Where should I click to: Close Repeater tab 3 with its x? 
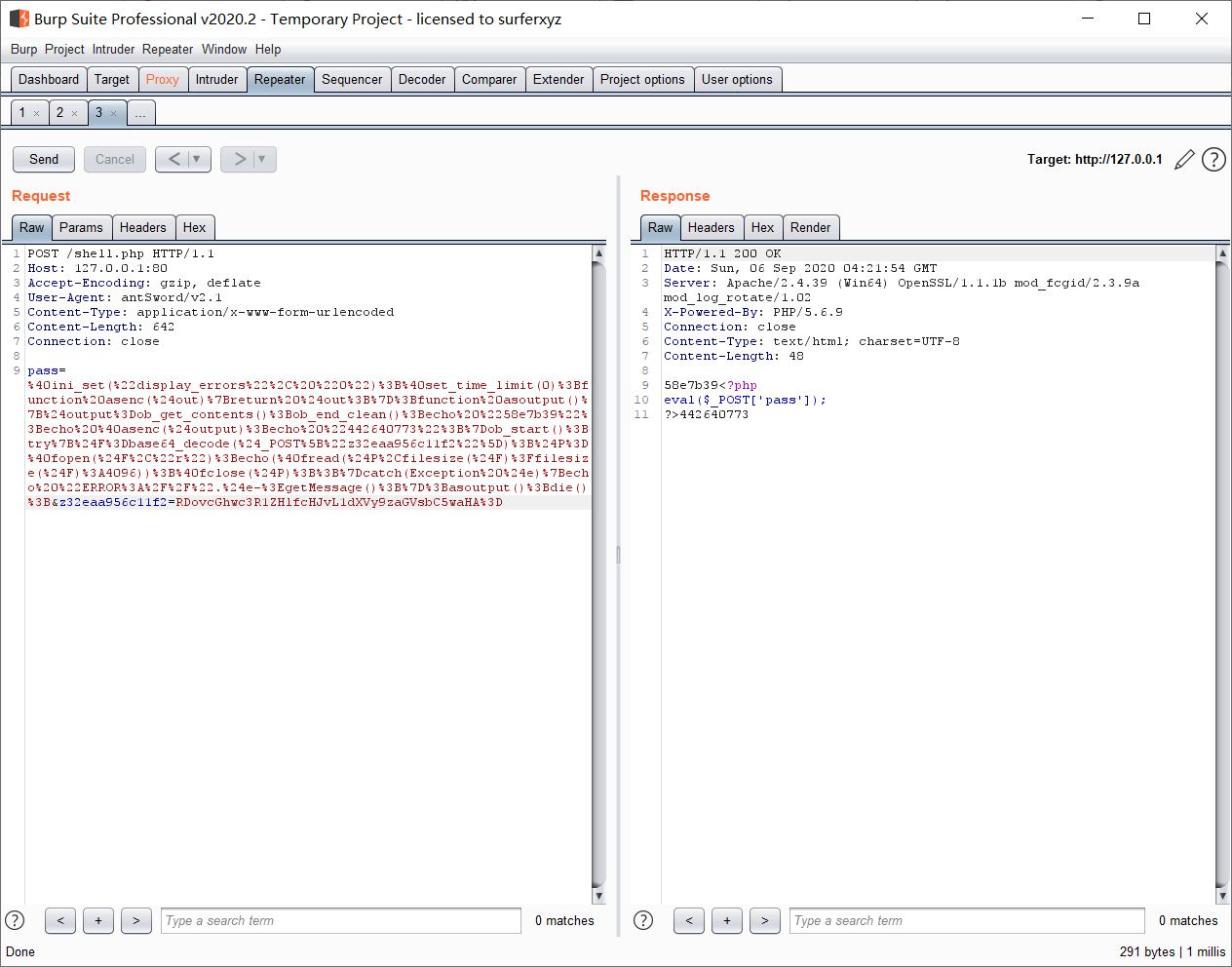113,114
